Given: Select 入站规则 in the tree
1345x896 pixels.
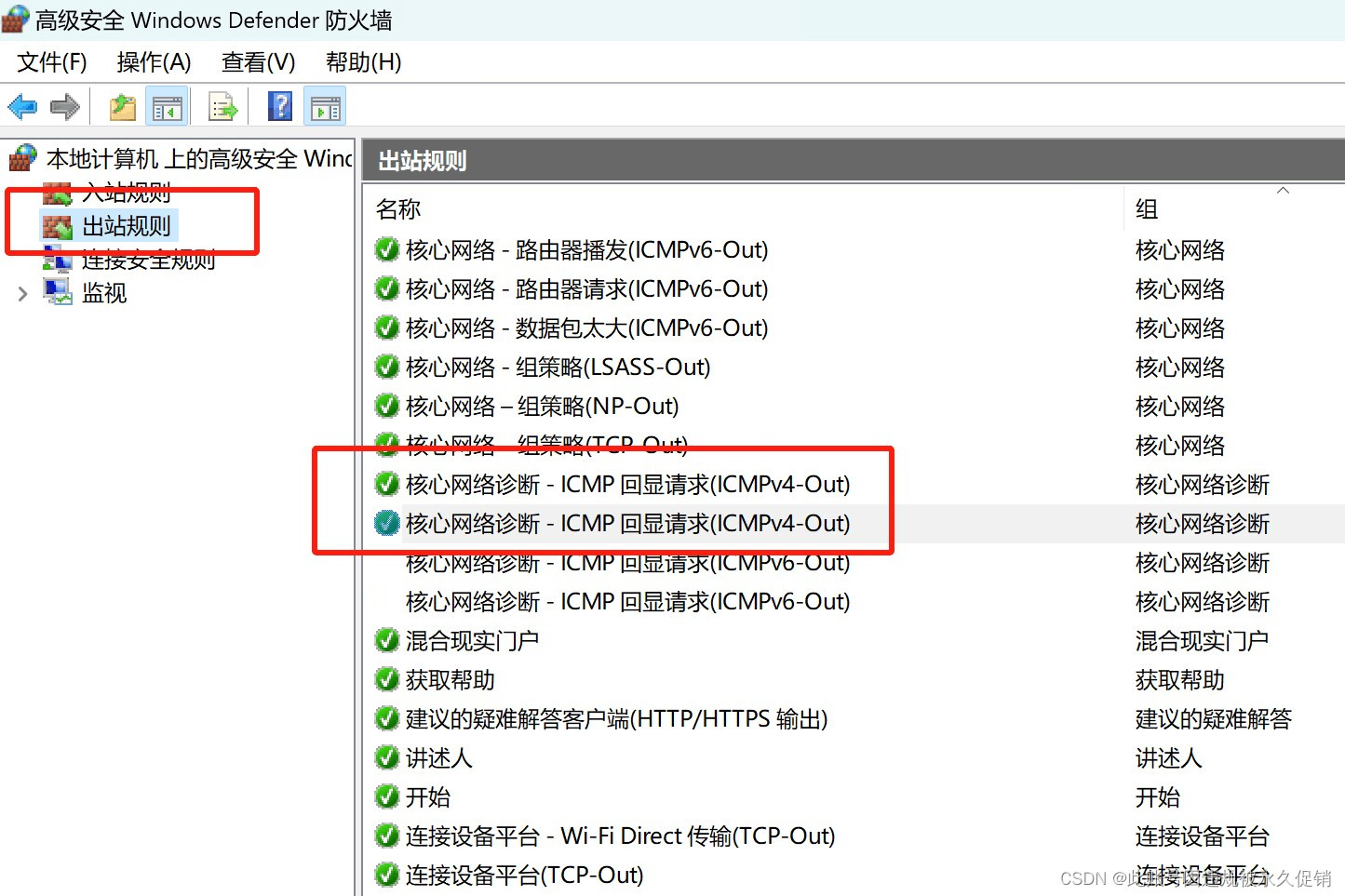Looking at the screenshot, I should (x=127, y=193).
